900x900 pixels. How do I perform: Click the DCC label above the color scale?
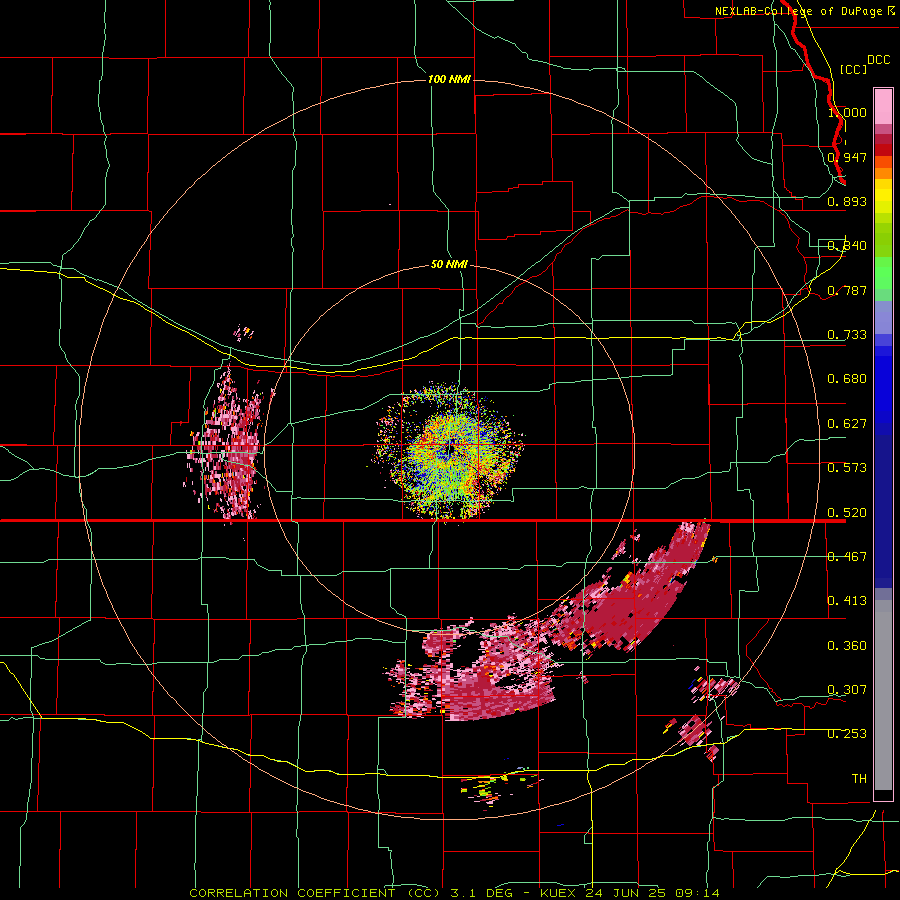click(878, 60)
